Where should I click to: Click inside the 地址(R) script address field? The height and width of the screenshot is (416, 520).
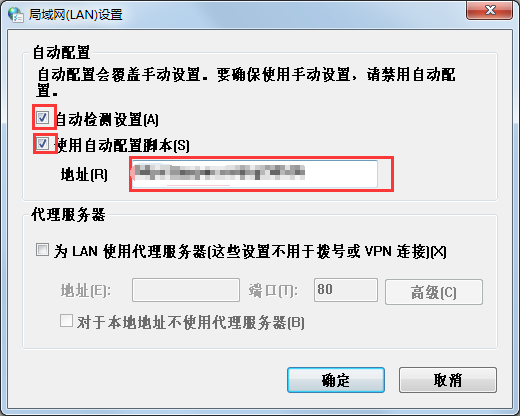click(255, 174)
